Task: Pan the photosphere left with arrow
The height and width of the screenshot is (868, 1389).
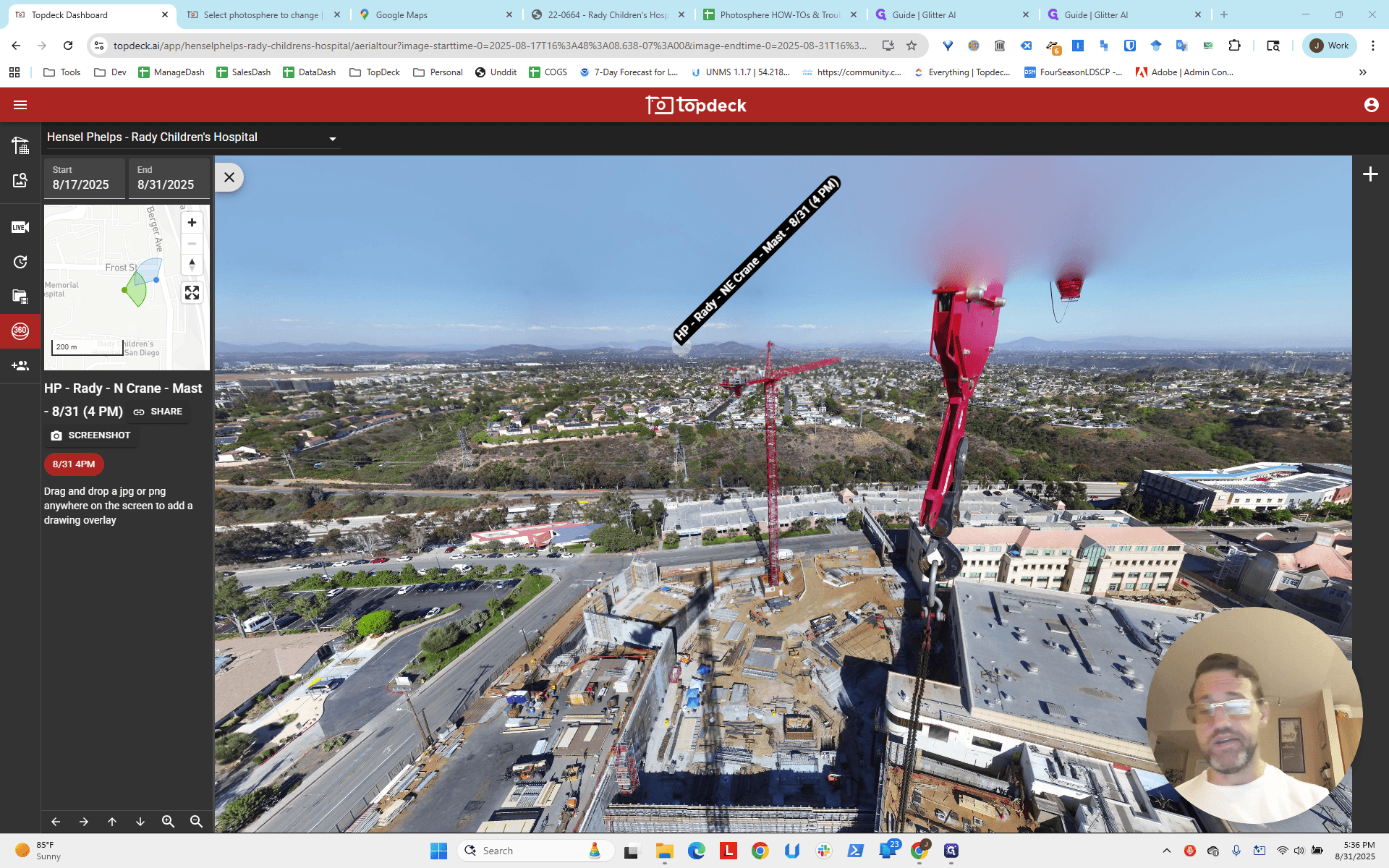Action: click(56, 822)
